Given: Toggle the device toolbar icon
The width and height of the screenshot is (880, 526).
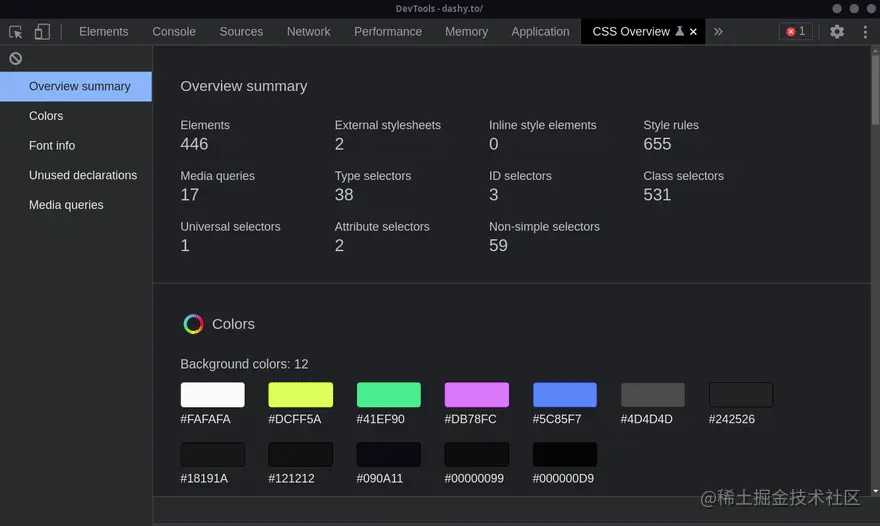Looking at the screenshot, I should [x=42, y=31].
